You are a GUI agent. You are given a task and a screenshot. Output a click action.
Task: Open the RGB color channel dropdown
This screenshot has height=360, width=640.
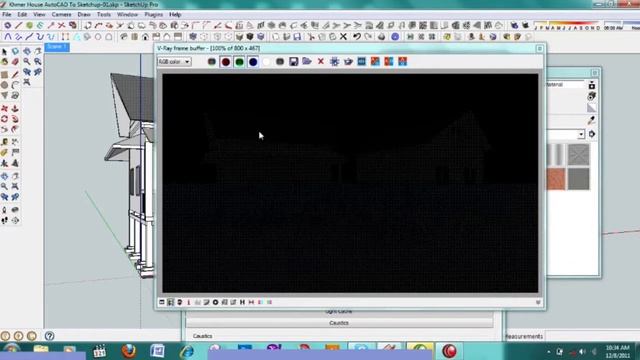pyautogui.click(x=174, y=62)
